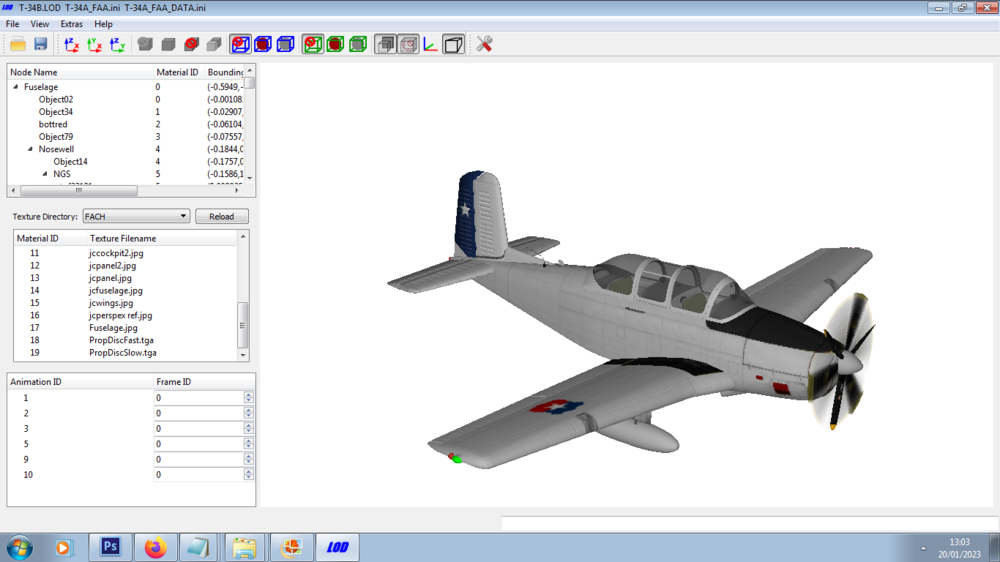Click texture list scroll up arrow
Viewport: 1000px width, 562px height.
point(243,237)
